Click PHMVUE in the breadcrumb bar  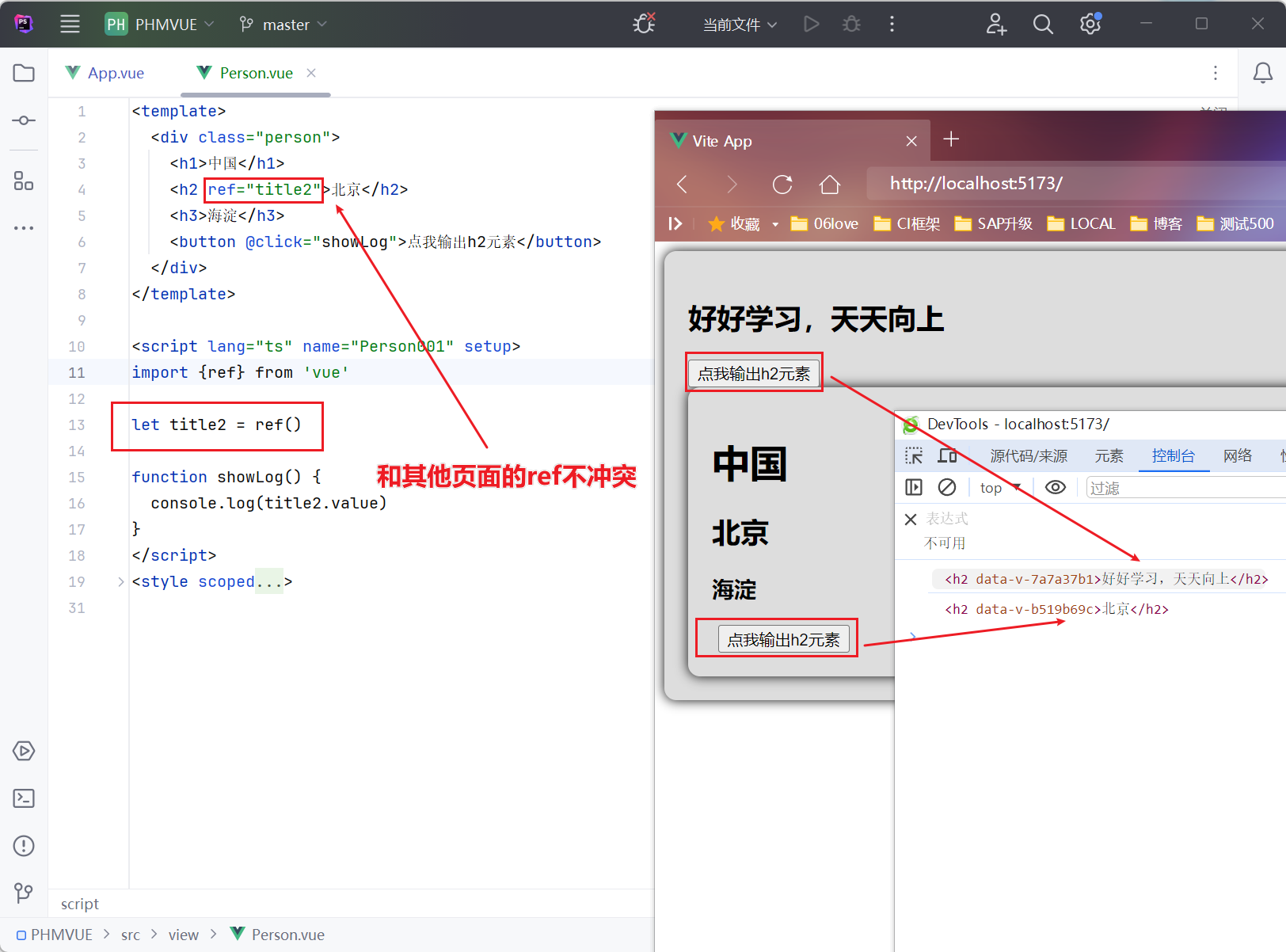pyautogui.click(x=55, y=935)
